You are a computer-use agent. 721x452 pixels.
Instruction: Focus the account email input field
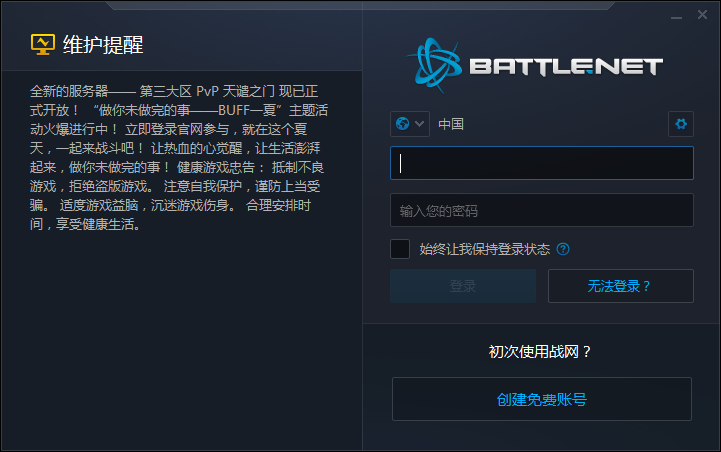click(541, 163)
